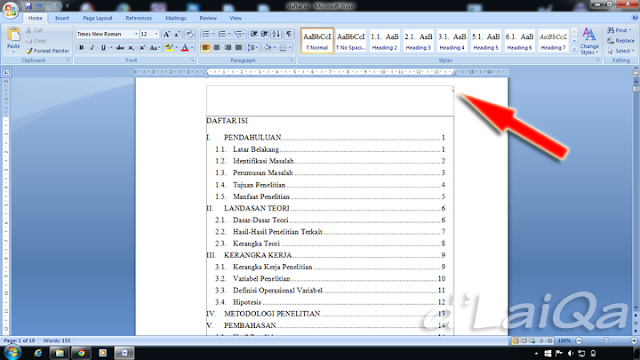
Task: Switch to the View tab
Action: [x=236, y=18]
